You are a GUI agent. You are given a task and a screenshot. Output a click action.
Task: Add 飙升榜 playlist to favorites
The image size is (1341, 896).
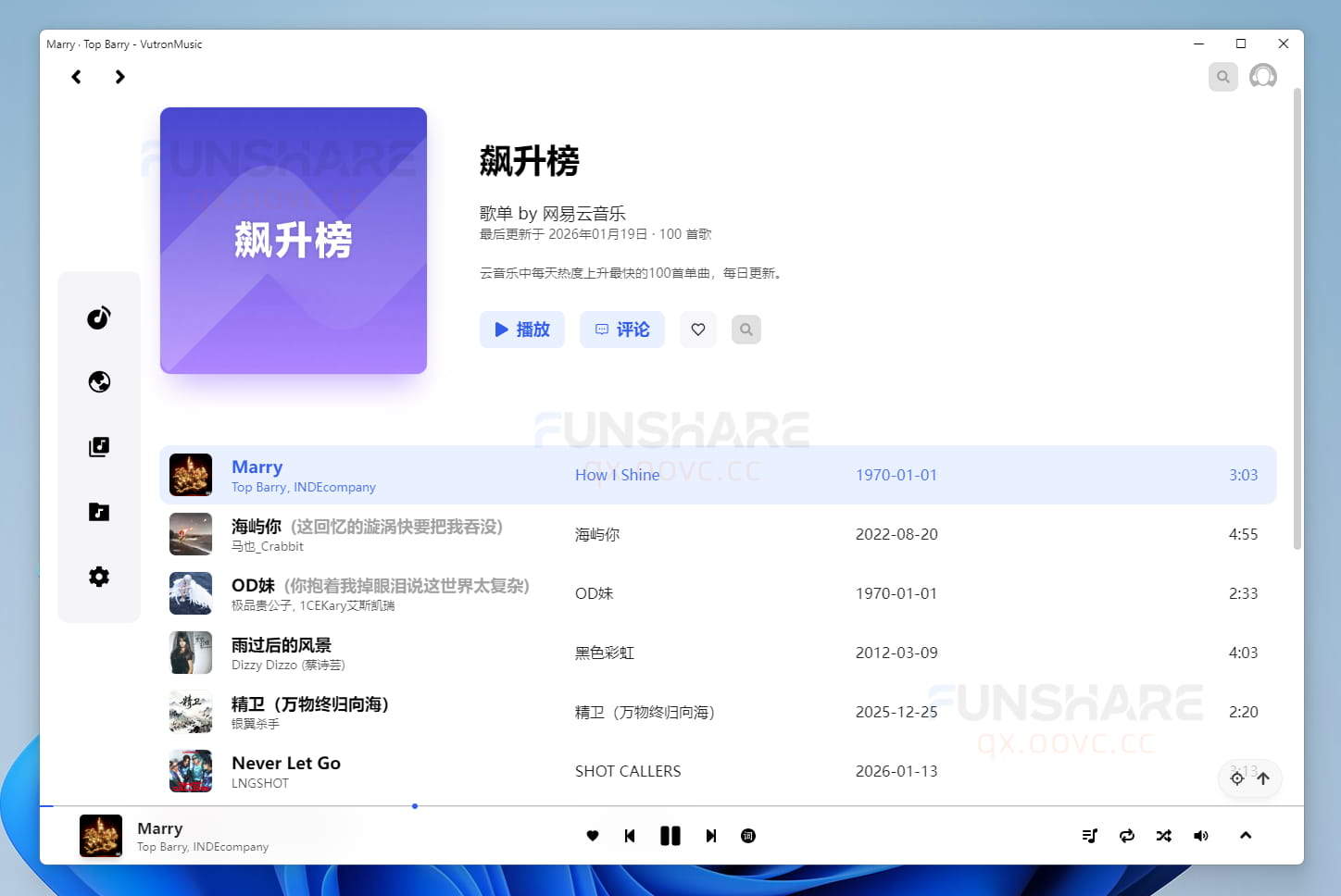(698, 329)
